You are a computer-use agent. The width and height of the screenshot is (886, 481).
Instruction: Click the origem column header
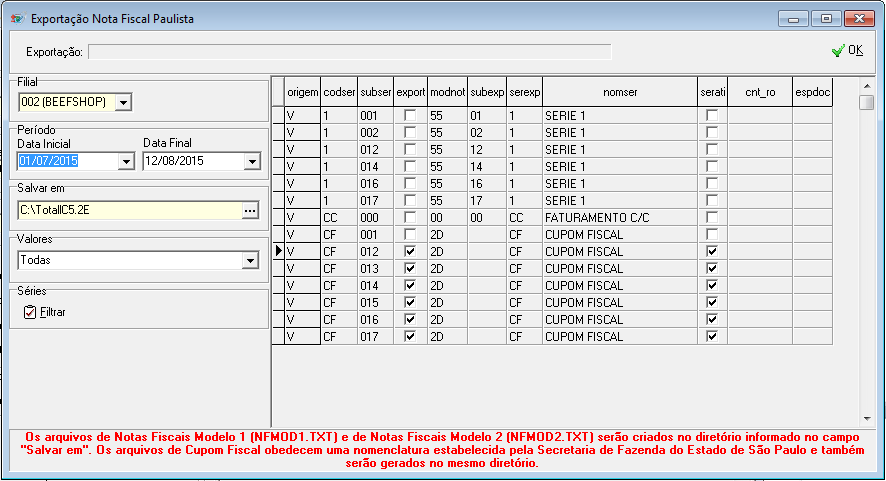[x=302, y=92]
